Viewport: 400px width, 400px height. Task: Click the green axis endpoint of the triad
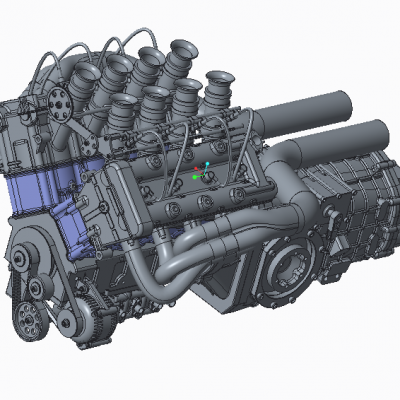point(195,177)
